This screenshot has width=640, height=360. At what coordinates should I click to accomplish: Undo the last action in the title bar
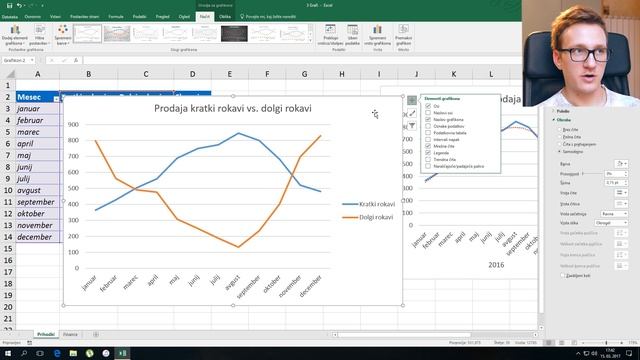(19, 6)
